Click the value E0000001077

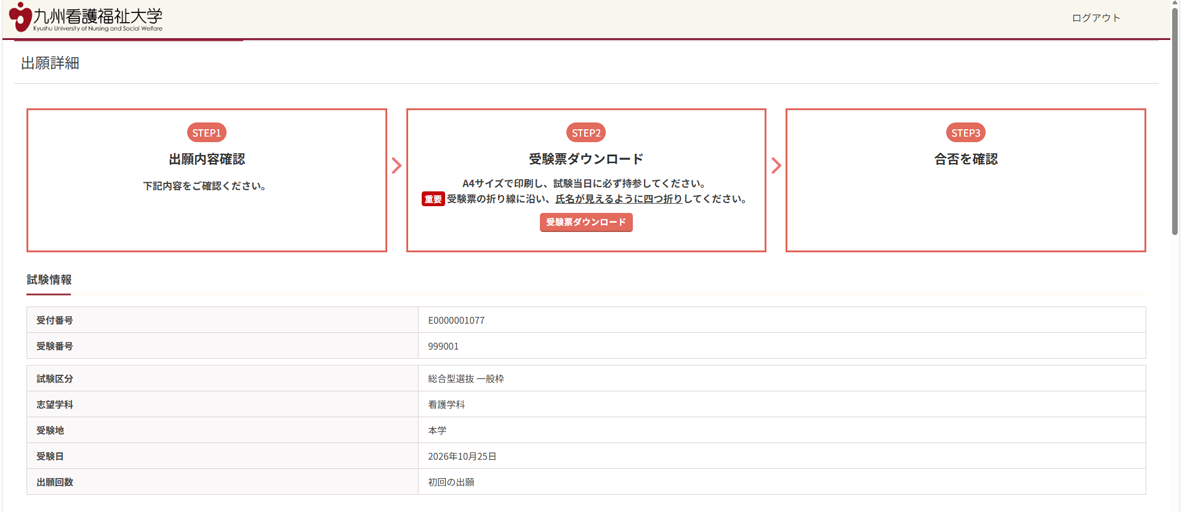click(456, 320)
